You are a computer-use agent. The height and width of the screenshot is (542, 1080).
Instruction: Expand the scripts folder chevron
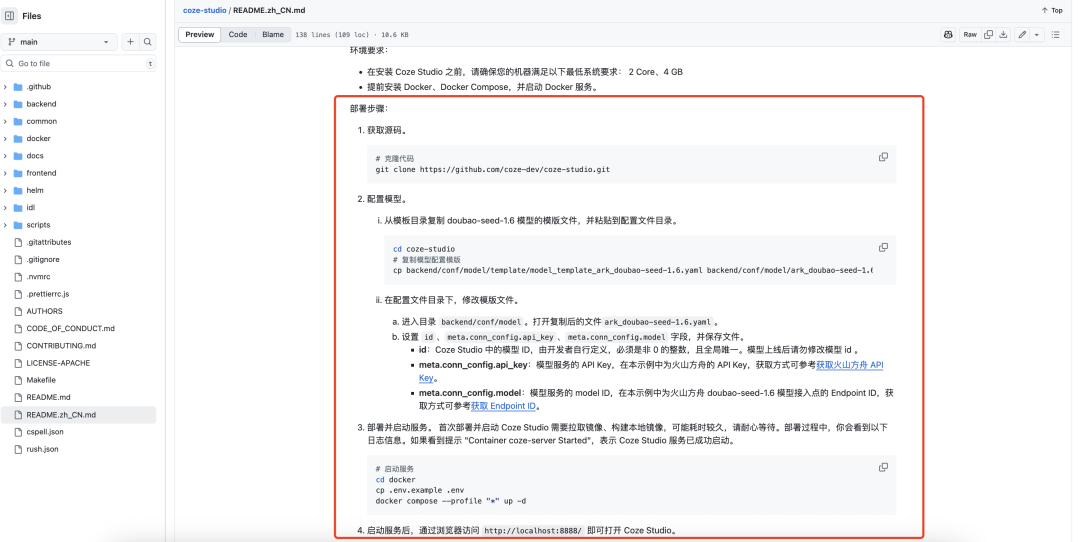[x=6, y=225]
